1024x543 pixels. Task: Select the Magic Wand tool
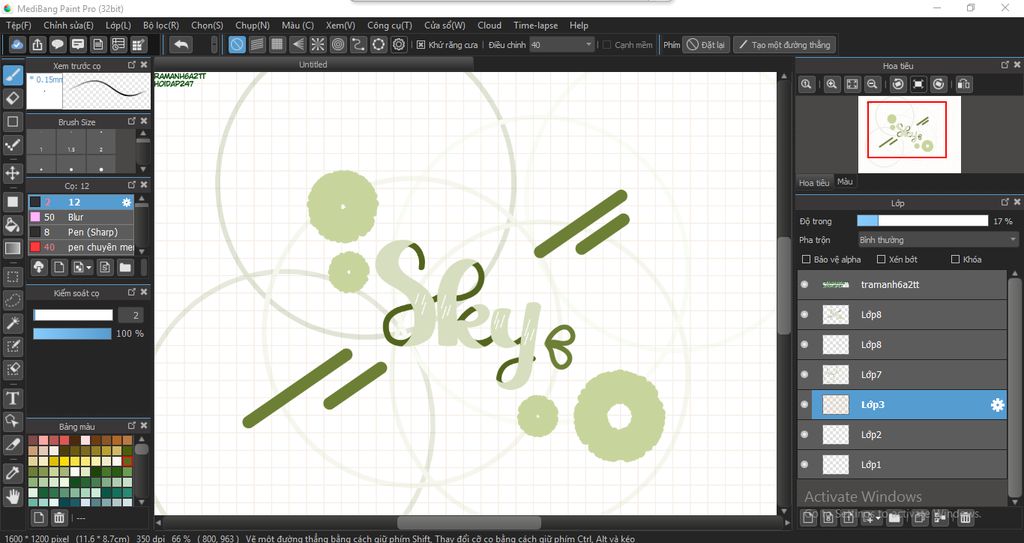[x=12, y=323]
